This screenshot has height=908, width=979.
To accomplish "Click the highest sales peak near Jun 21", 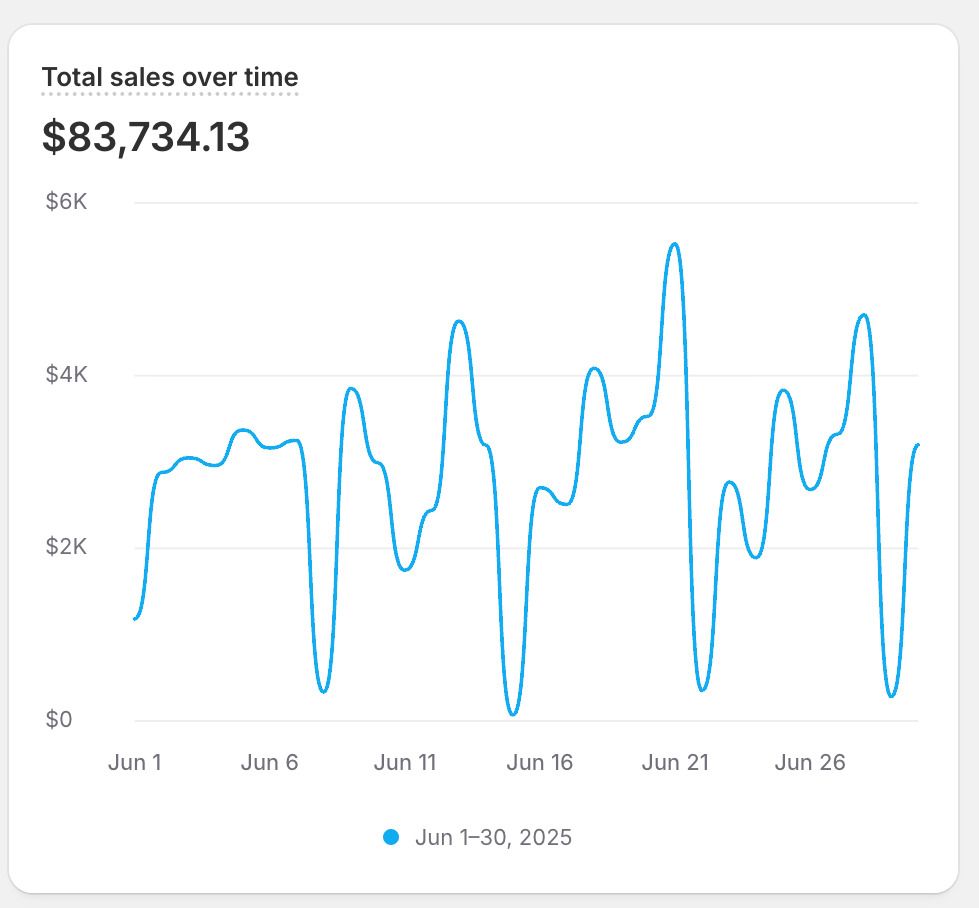I will 674,244.
